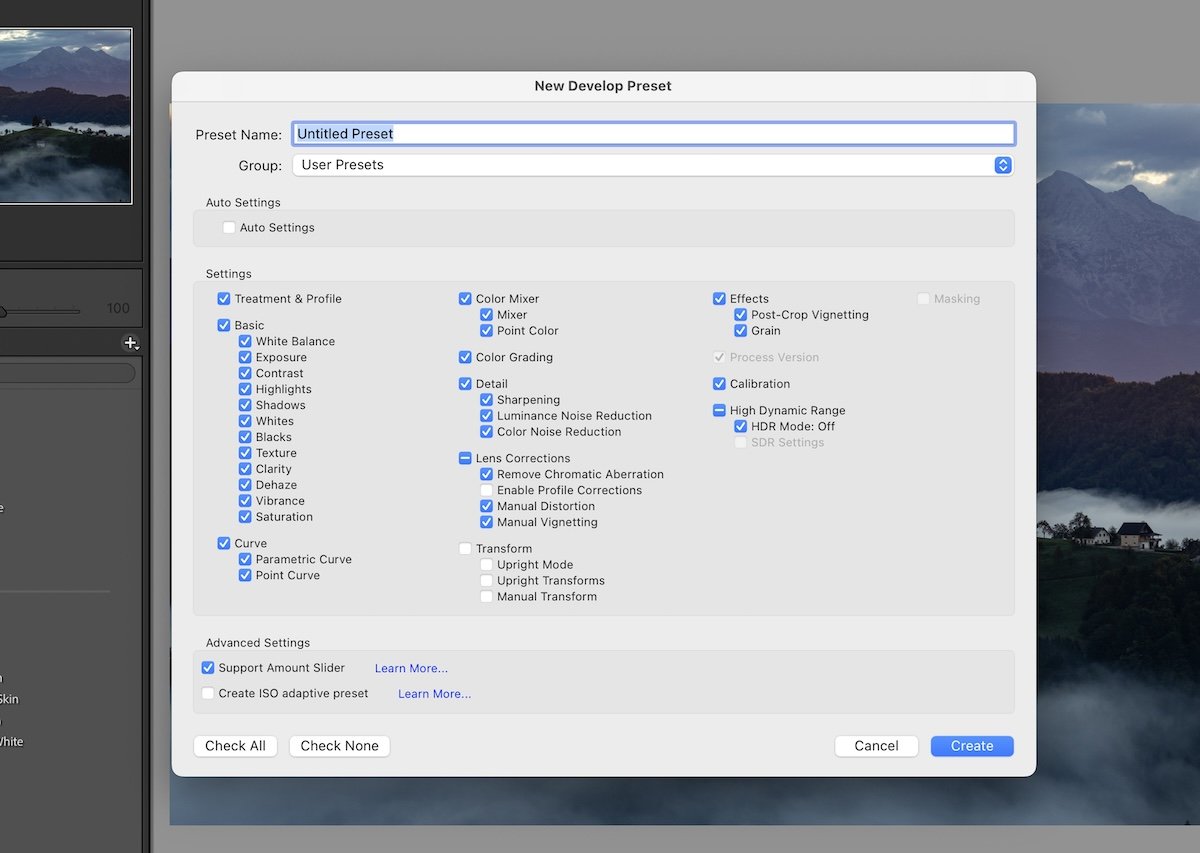Click the Check All button
The height and width of the screenshot is (853, 1200).
click(235, 745)
